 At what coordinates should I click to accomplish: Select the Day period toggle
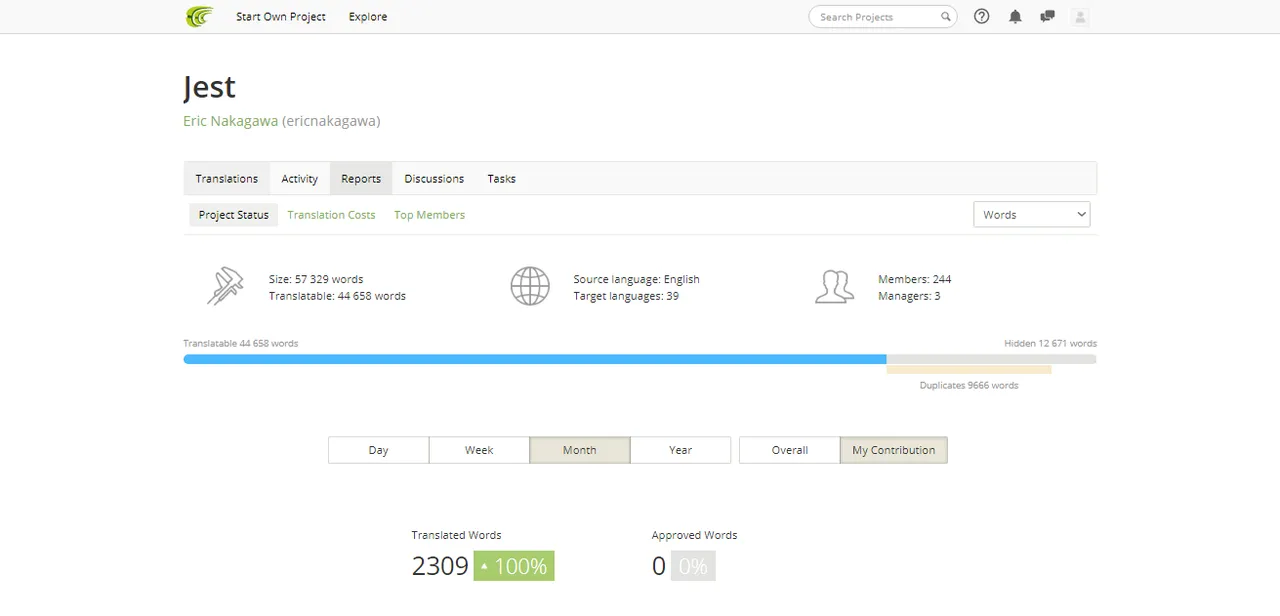(378, 450)
